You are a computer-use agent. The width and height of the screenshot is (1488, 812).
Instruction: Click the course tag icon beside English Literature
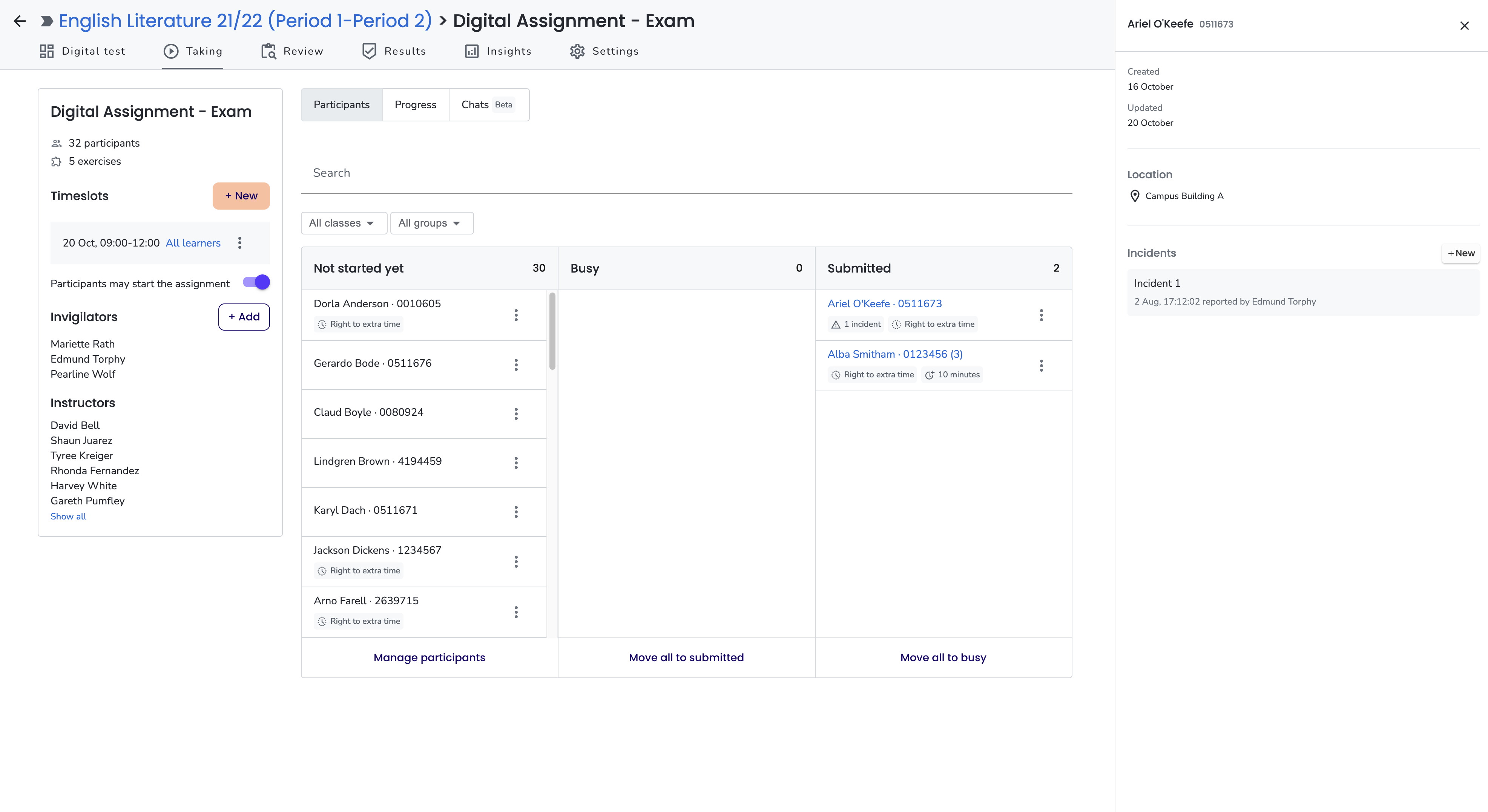(47, 21)
